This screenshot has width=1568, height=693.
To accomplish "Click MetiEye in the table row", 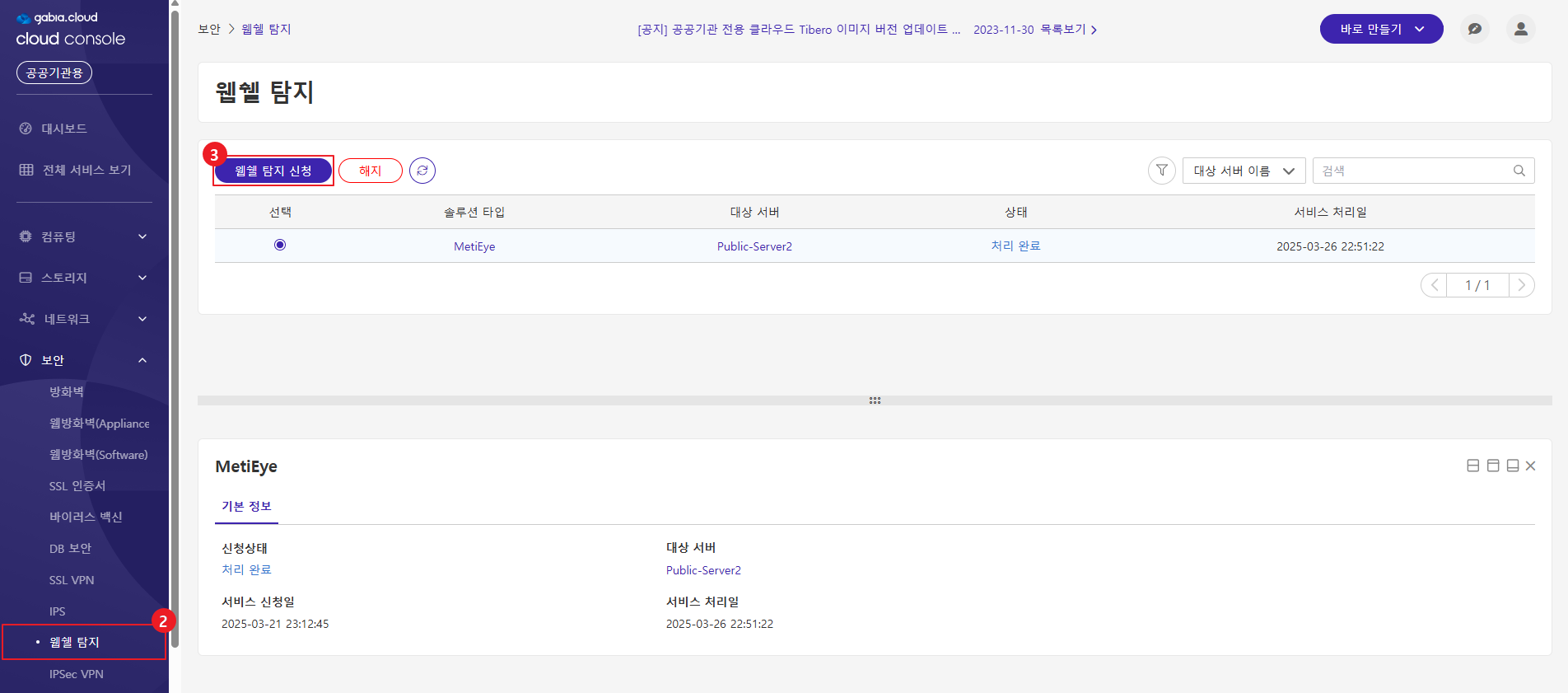I will (474, 246).
